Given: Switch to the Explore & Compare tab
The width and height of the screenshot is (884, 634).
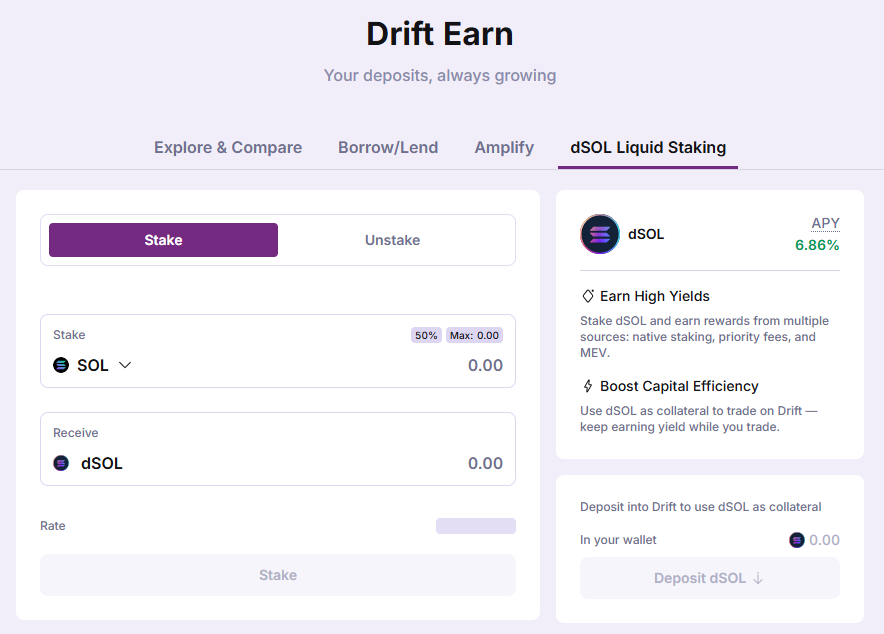Looking at the screenshot, I should (x=227, y=147).
